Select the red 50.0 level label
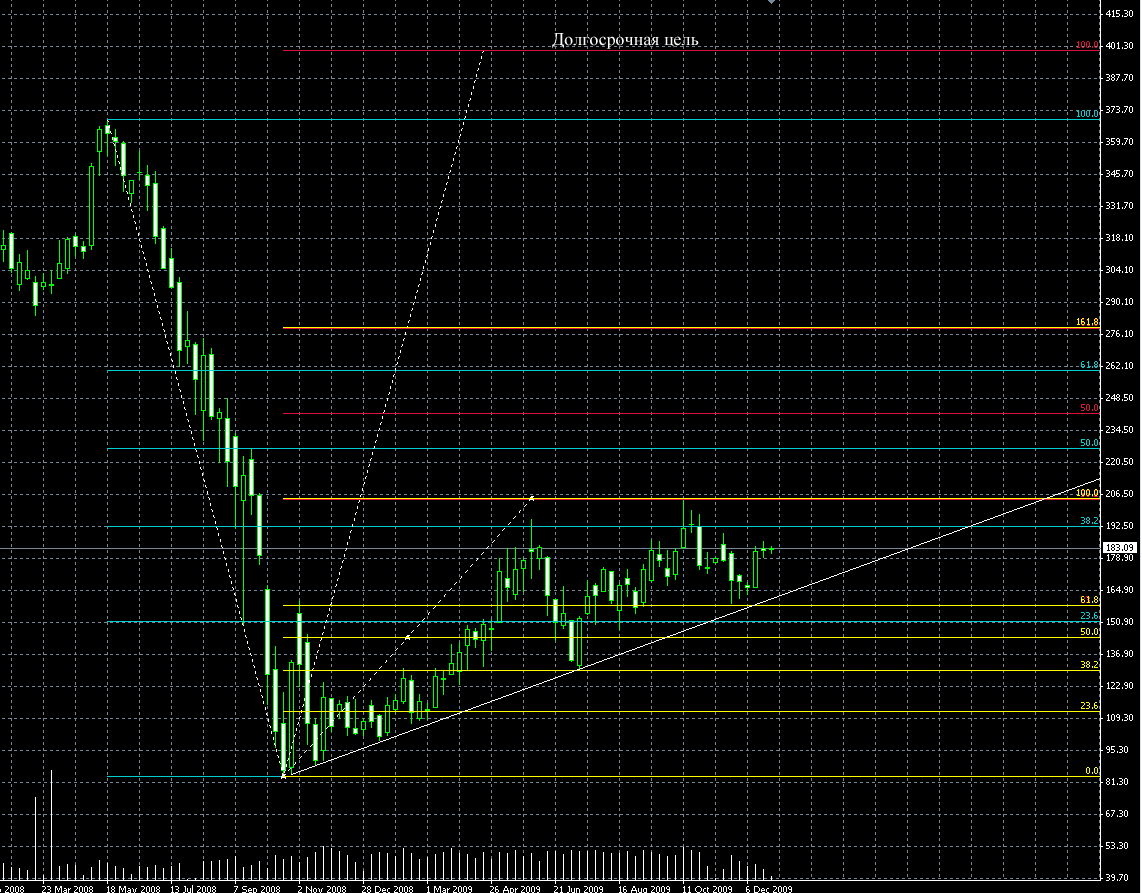 (1089, 408)
